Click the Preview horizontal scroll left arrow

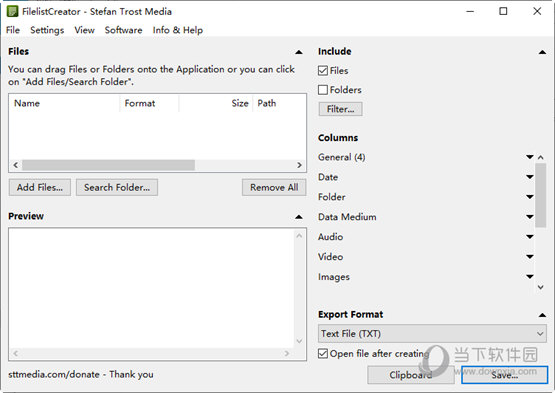click(x=15, y=353)
